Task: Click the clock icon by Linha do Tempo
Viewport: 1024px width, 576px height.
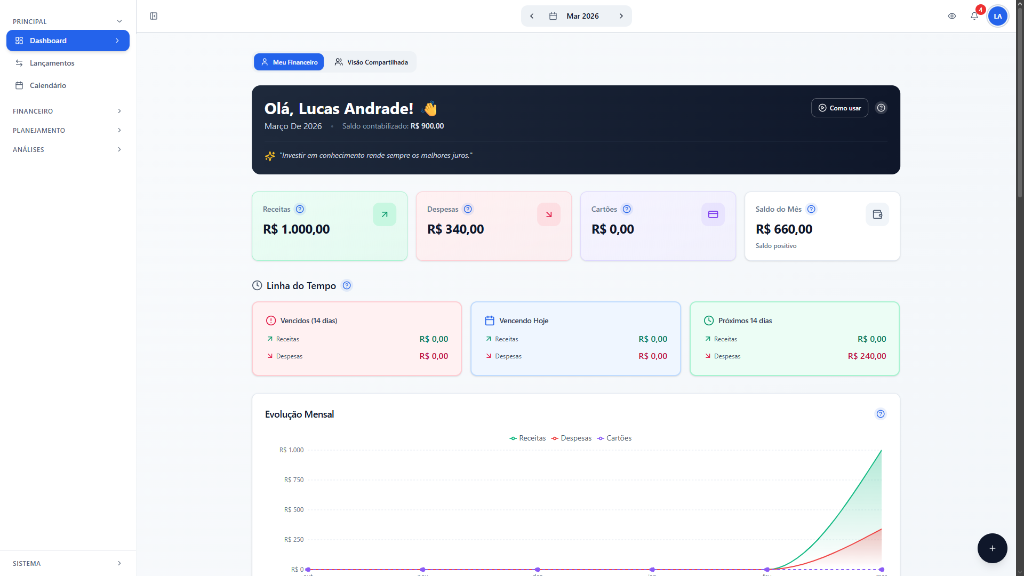Action: coord(257,285)
